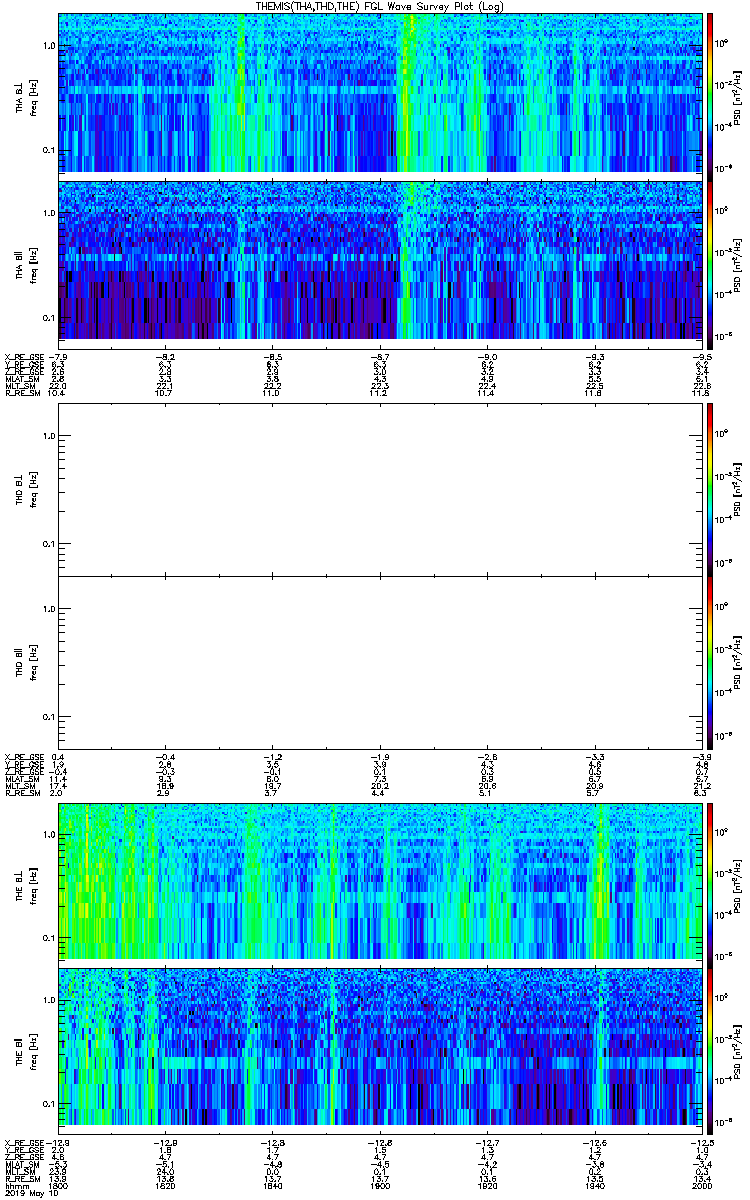Click the THA R_RE_SM value '11.8'

pos(700,394)
